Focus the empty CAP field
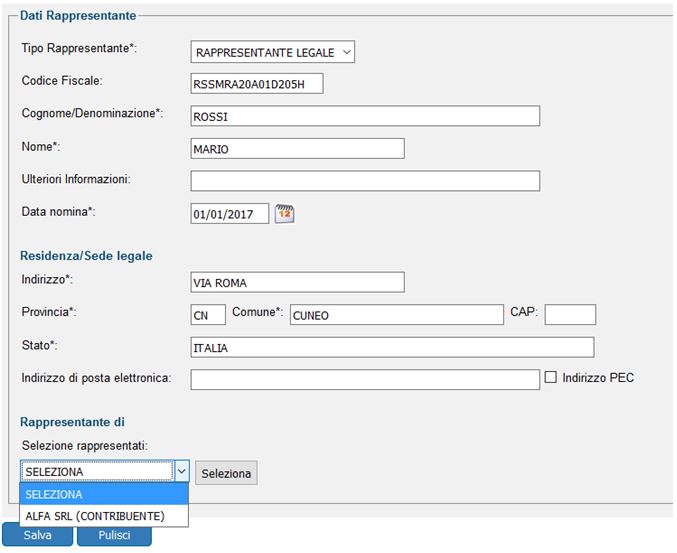Viewport: 677px width, 553px height. pyautogui.click(x=570, y=315)
